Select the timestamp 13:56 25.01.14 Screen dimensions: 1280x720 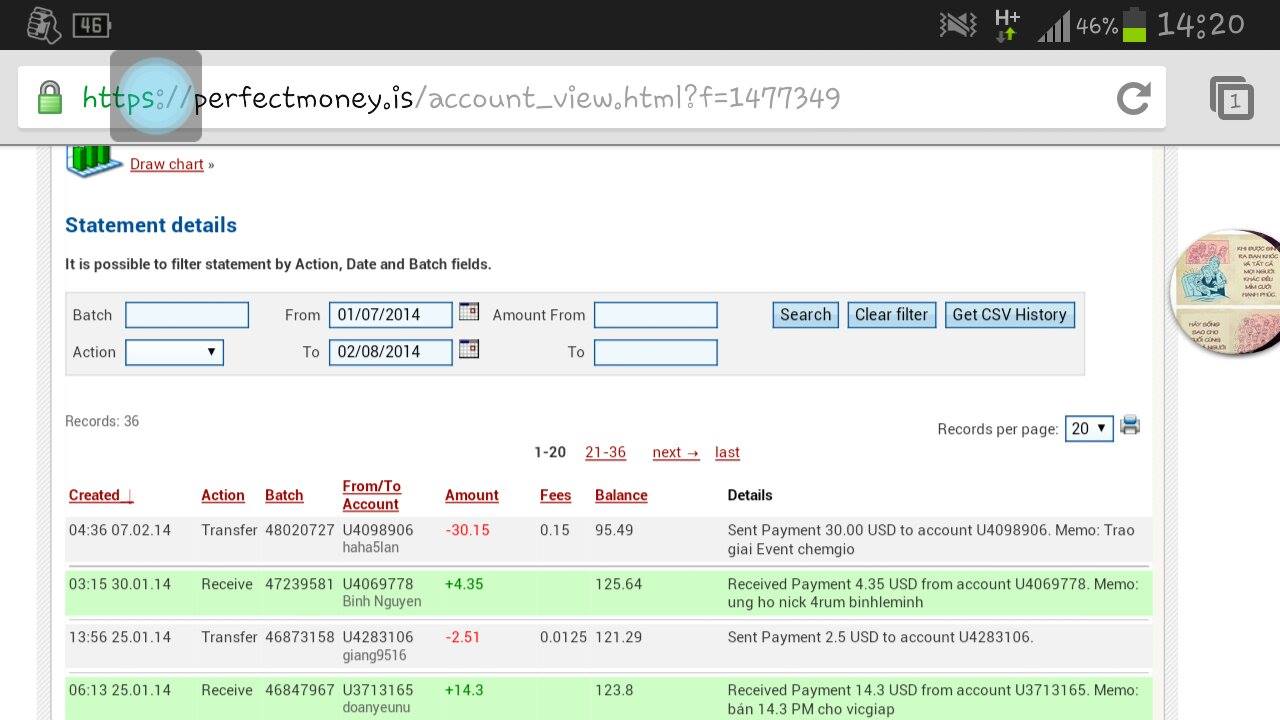coord(120,637)
